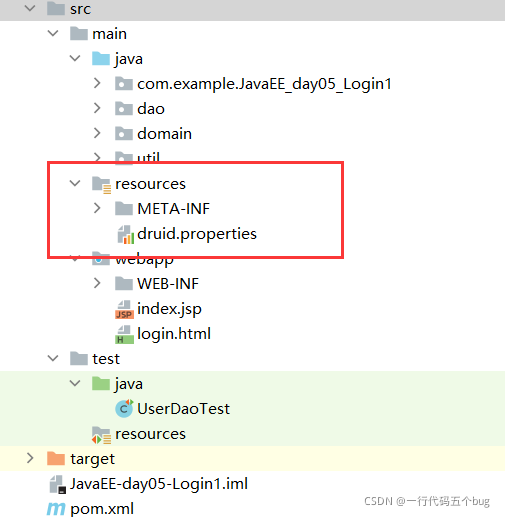Click the com.example package icon
Image resolution: width=505 pixels, height=517 pixels.
point(124,83)
